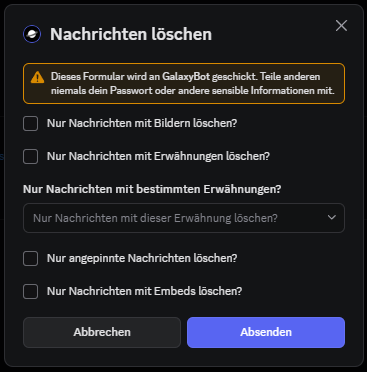The height and width of the screenshot is (372, 367).
Task: Open the 'Nur Nachrichten mit dieser Erwähnung löschen?' select
Action: [x=184, y=218]
